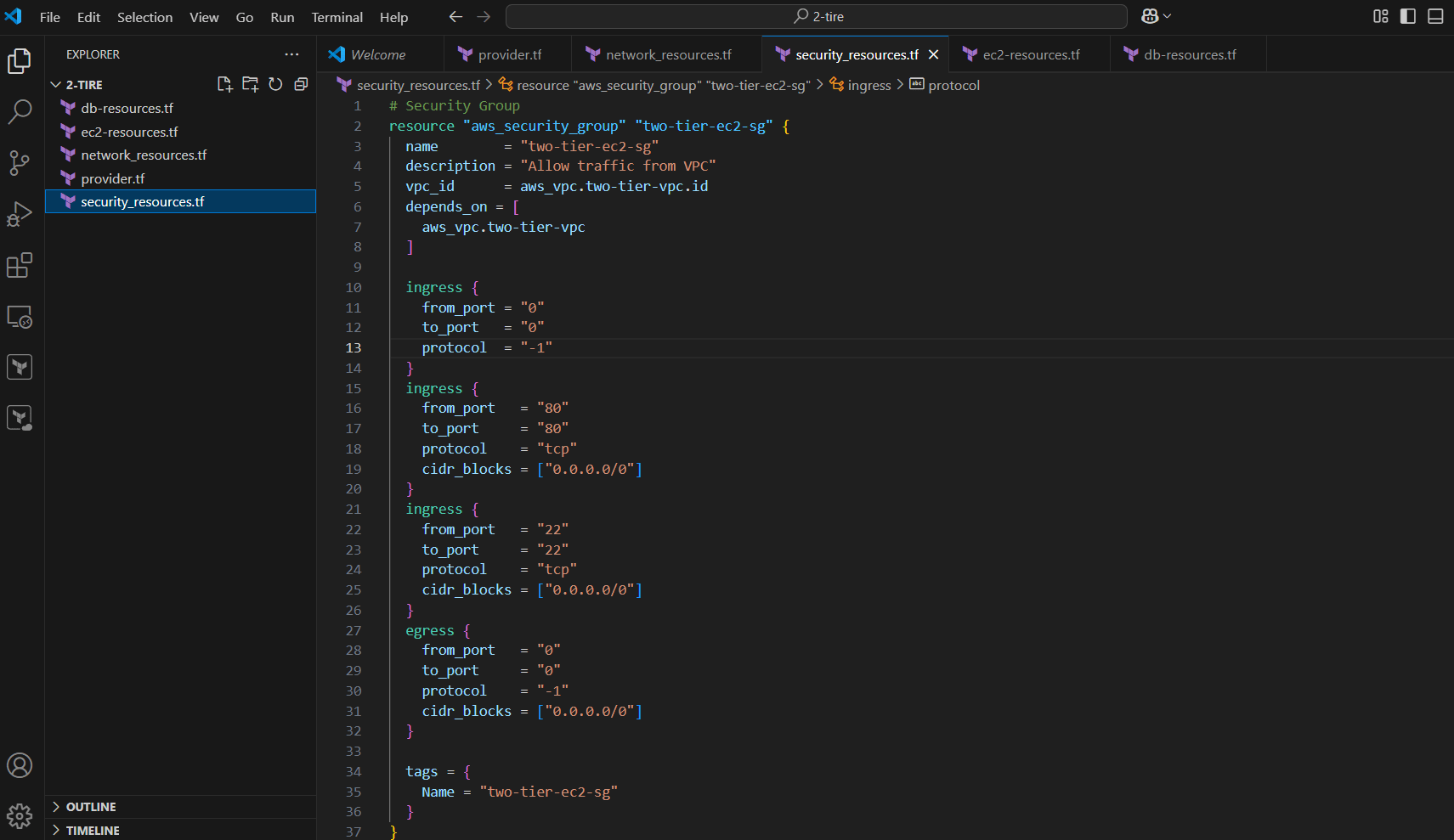Go back in navigation history
Viewport: 1454px width, 840px height.
456,16
